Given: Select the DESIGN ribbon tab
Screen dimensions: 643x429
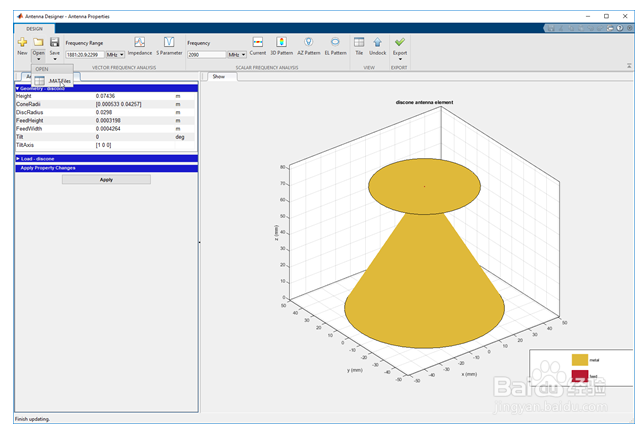Looking at the screenshot, I should (x=34, y=29).
